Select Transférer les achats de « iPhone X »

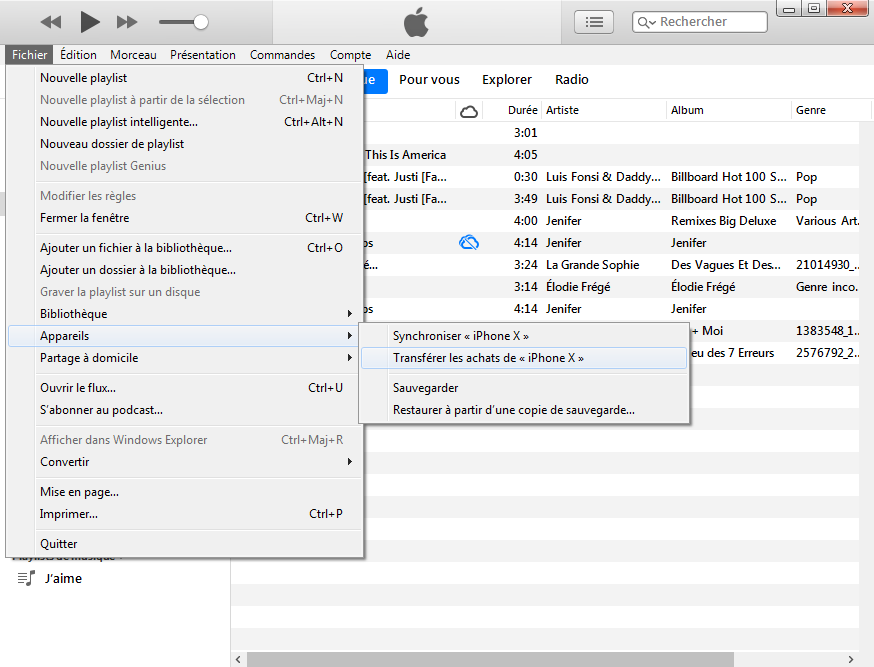click(x=524, y=358)
